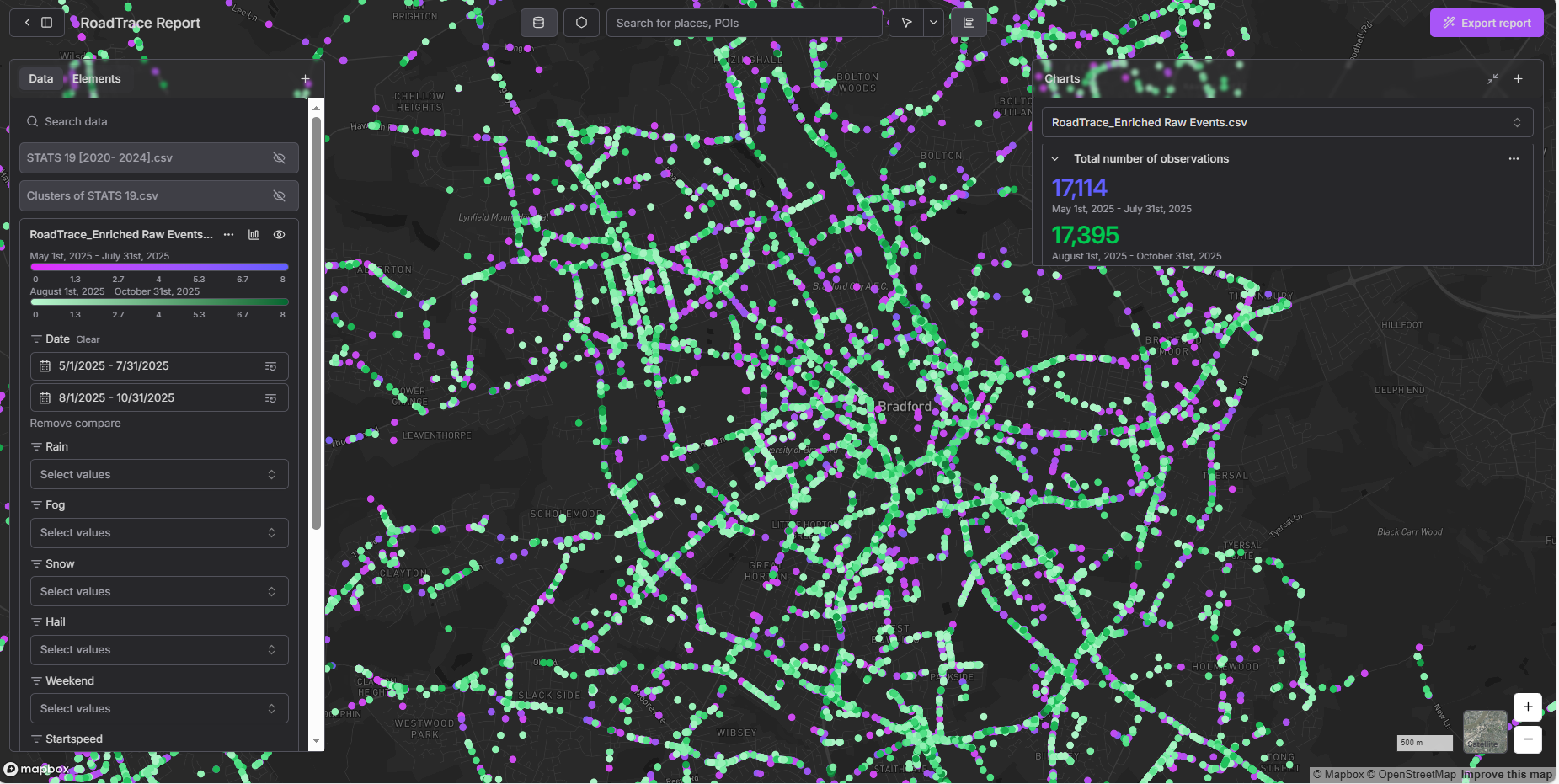Click the Startspeed filter icon
Image resolution: width=1559 pixels, height=784 pixels.
pos(36,739)
